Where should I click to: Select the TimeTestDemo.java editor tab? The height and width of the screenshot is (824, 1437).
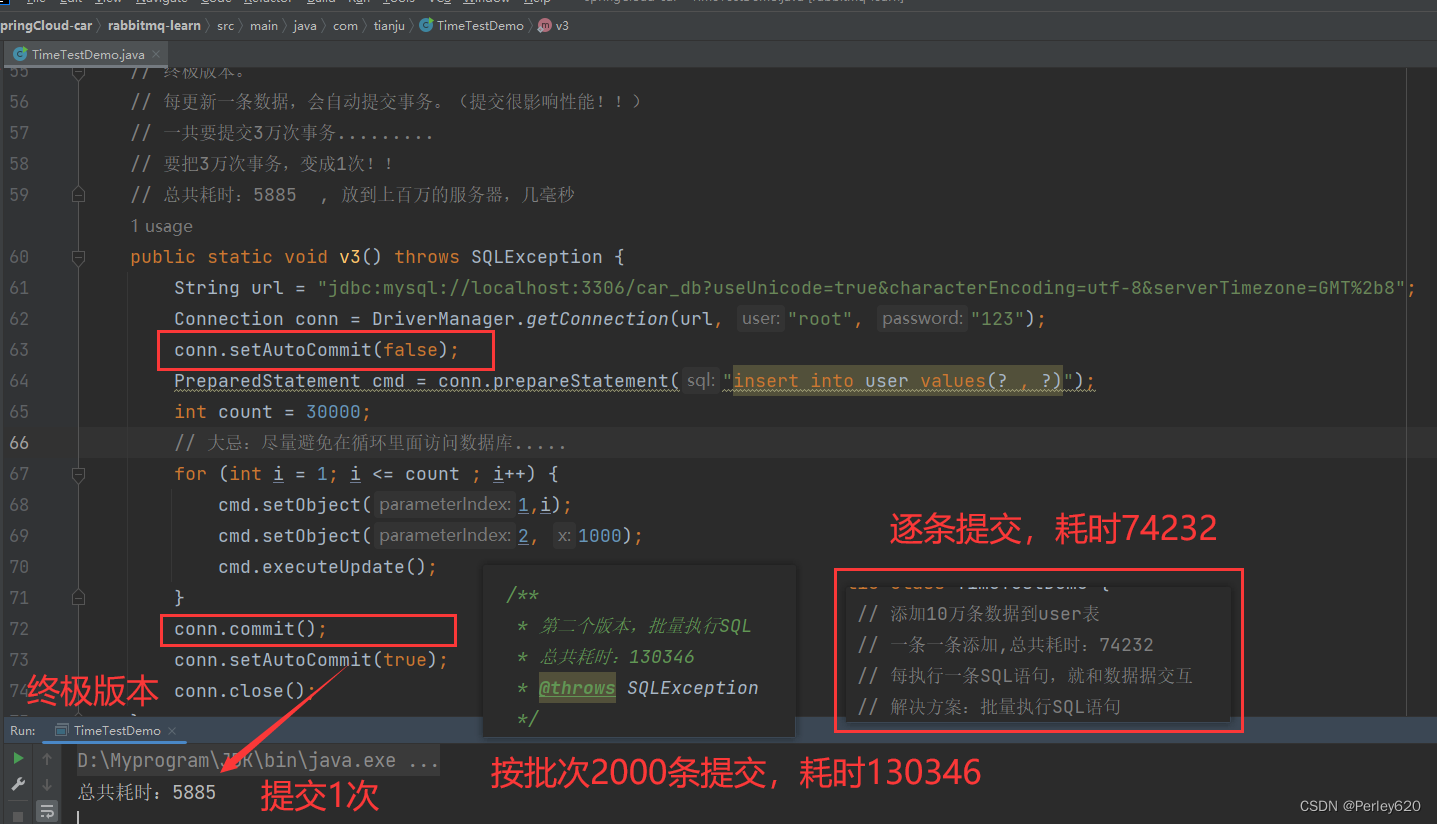tap(88, 54)
